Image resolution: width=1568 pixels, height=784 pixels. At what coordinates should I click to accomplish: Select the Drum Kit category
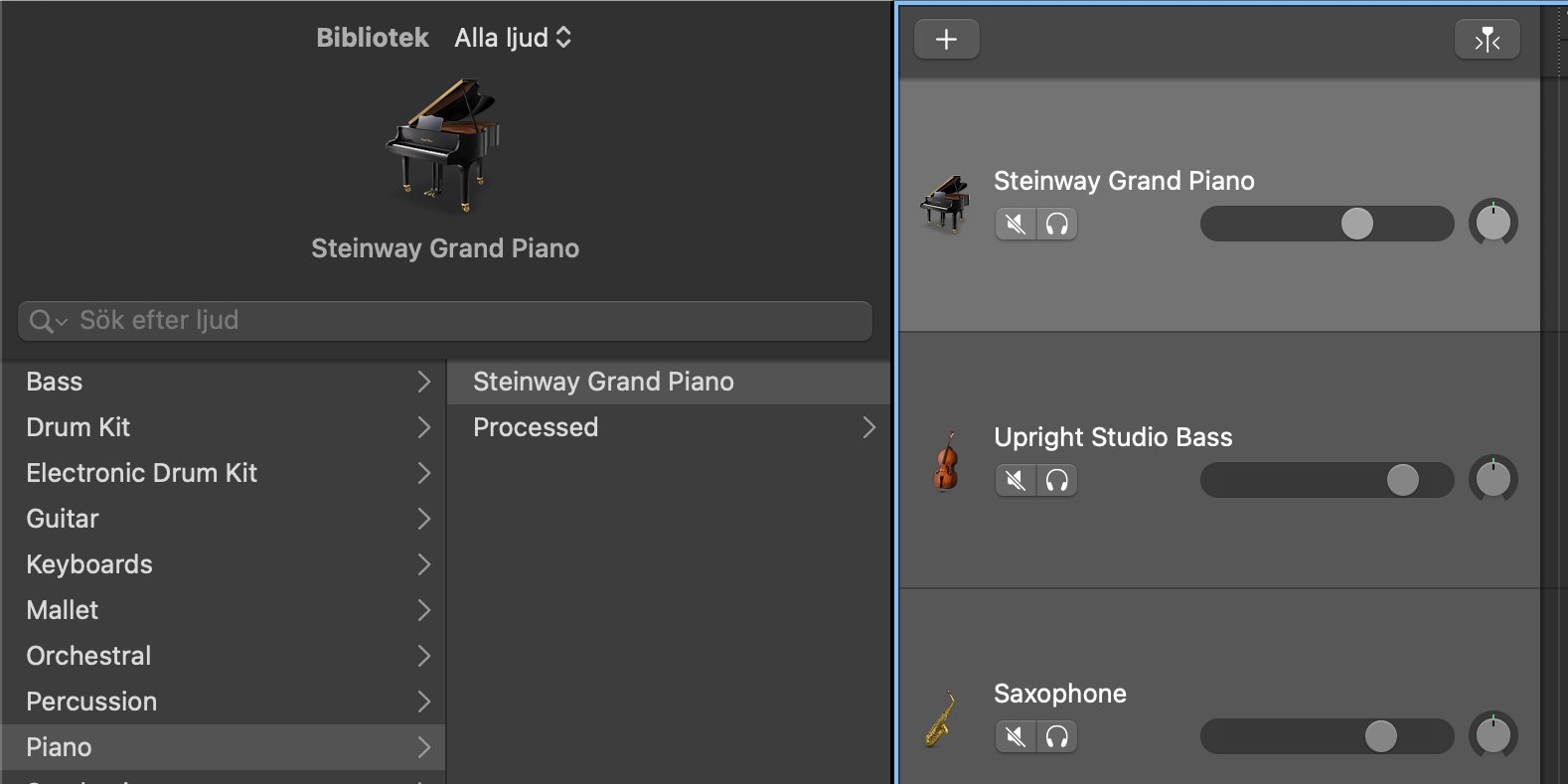224,427
